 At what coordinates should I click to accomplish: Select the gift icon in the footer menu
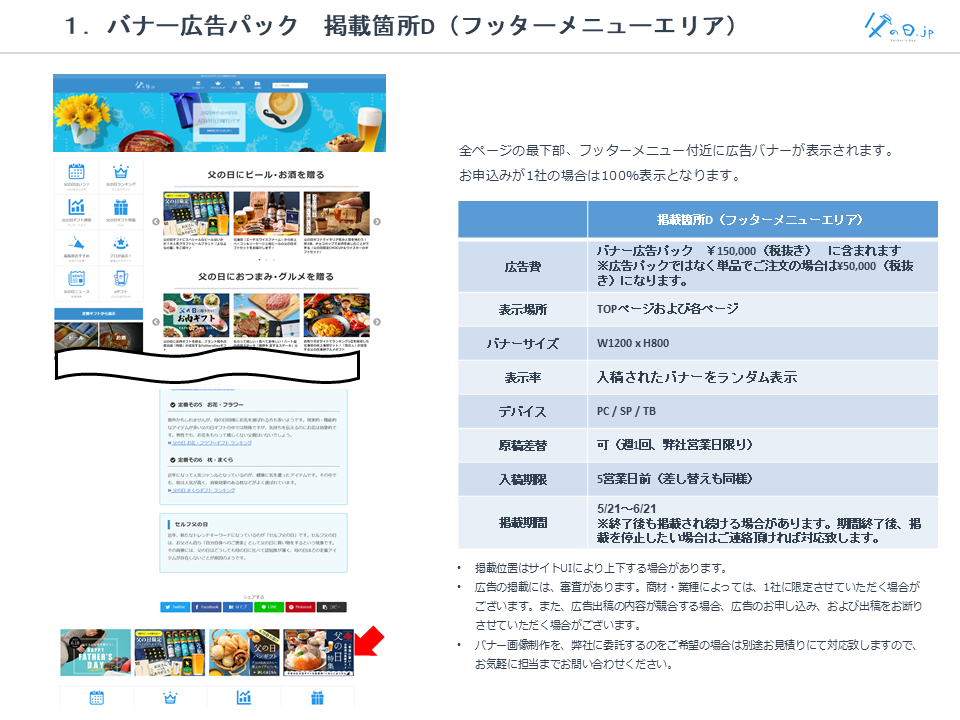tap(318, 697)
